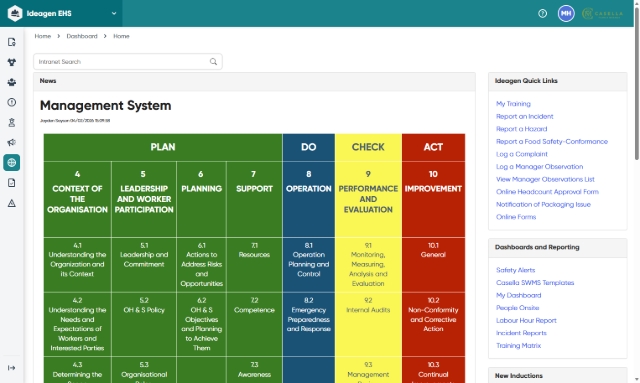Open the help question mark icon
Viewport: 640px width, 383px height.
pos(542,13)
